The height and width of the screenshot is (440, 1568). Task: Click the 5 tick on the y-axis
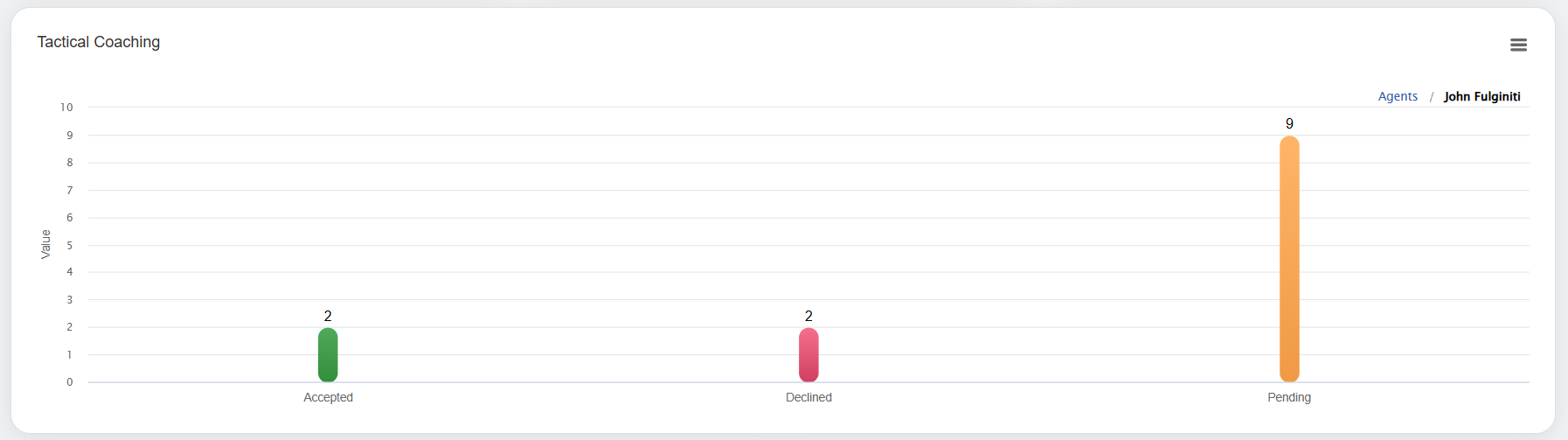tap(70, 245)
